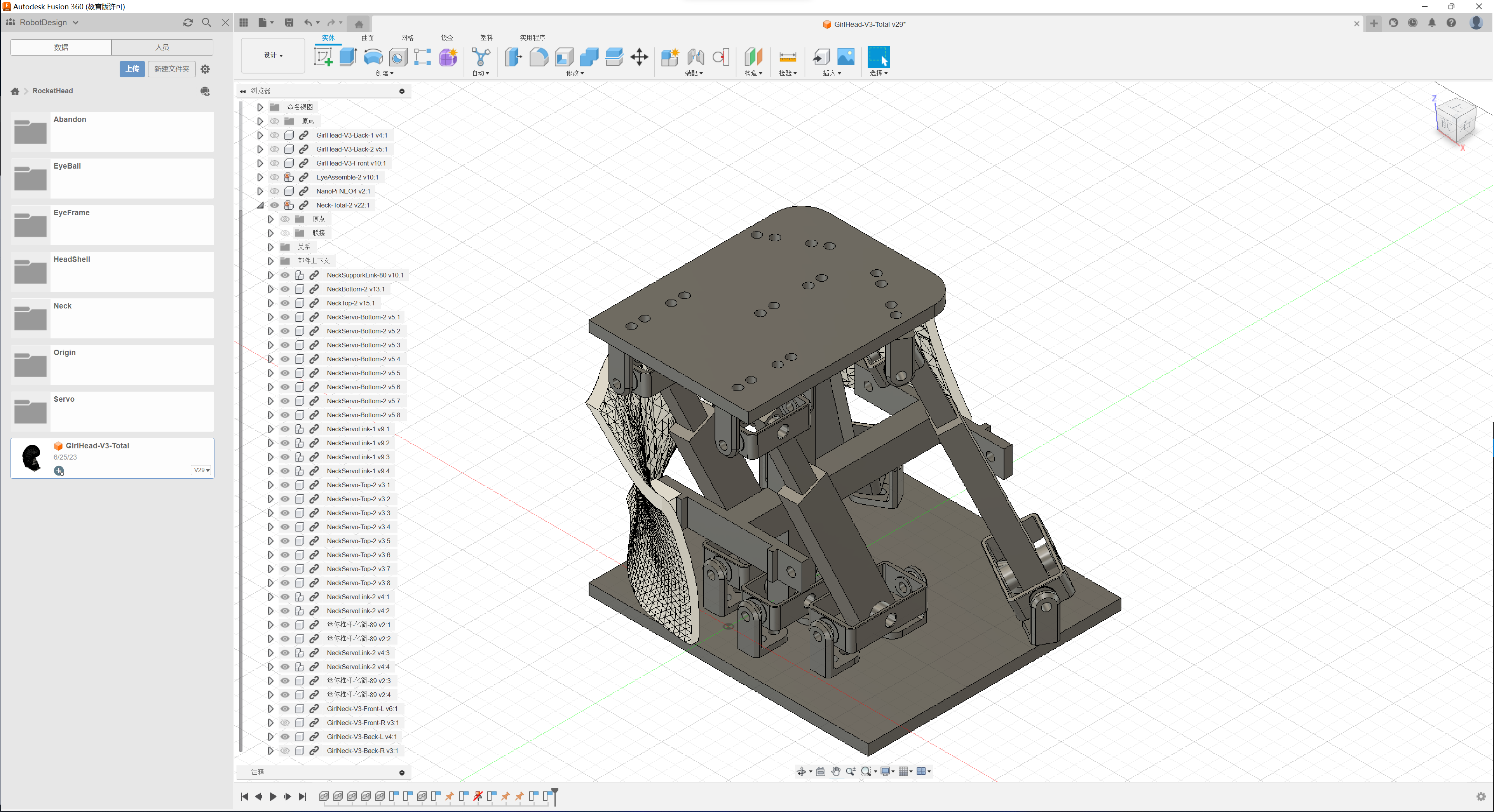Image resolution: width=1494 pixels, height=812 pixels.
Task: Open the Help question mark icon
Action: (x=1451, y=23)
